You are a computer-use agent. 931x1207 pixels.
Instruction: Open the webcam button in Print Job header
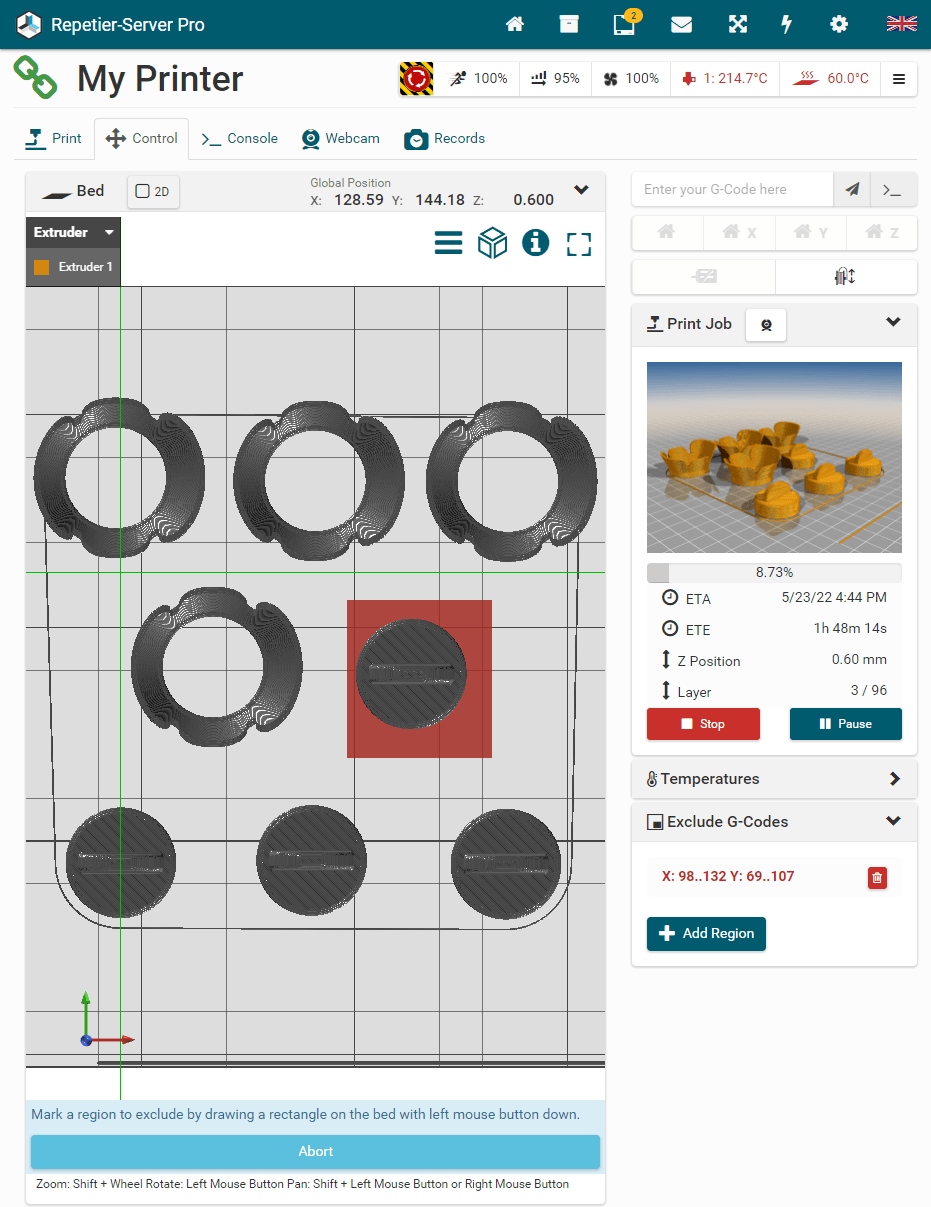[766, 324]
